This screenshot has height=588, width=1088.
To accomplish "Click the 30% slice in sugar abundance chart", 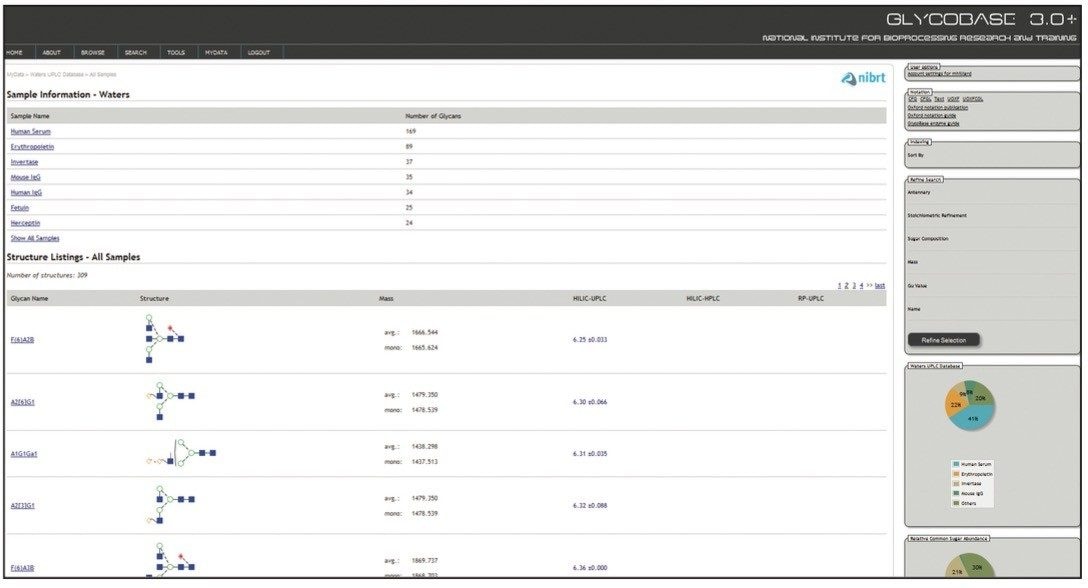I will point(977,568).
